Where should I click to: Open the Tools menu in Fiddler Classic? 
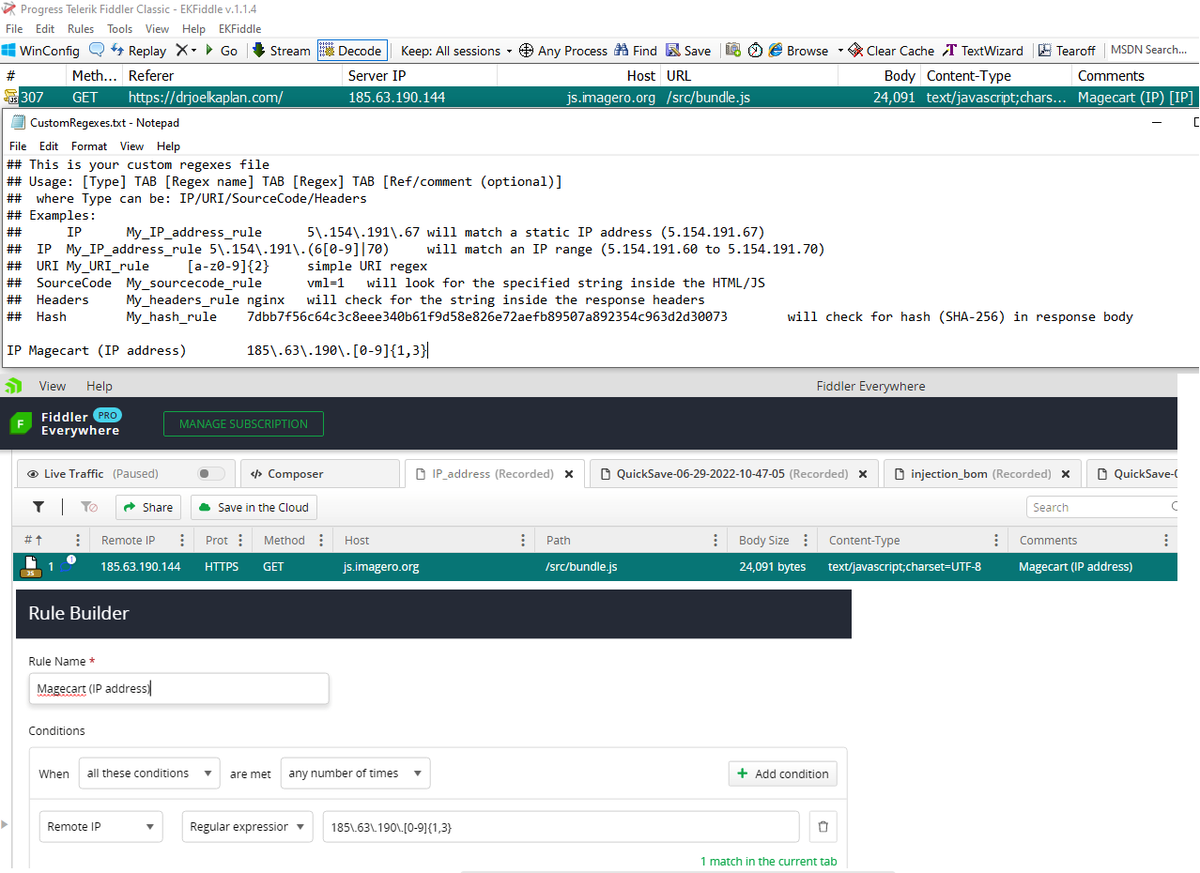click(x=120, y=29)
